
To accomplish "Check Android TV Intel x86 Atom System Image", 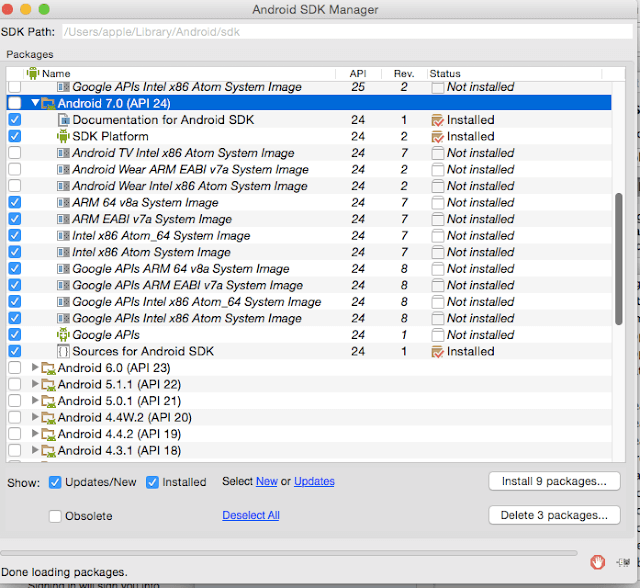I will [x=15, y=153].
